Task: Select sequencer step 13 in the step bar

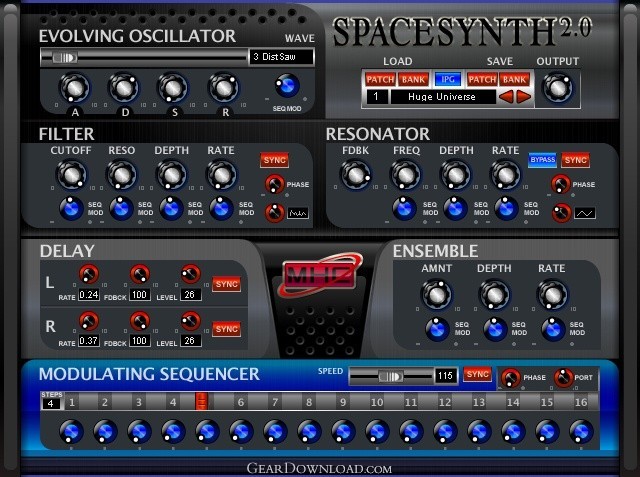Action: 479,402
